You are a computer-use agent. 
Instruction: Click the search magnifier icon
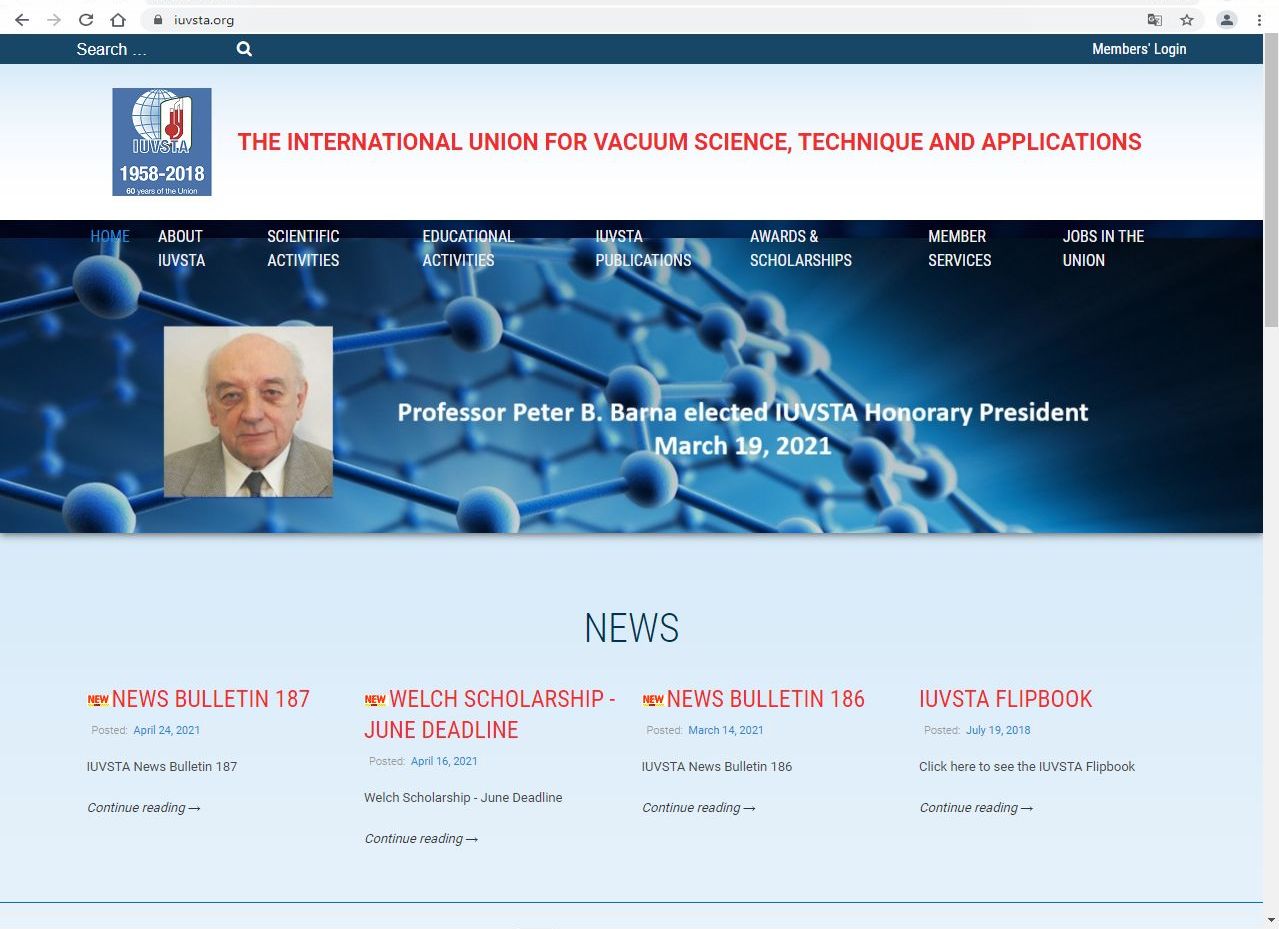244,49
